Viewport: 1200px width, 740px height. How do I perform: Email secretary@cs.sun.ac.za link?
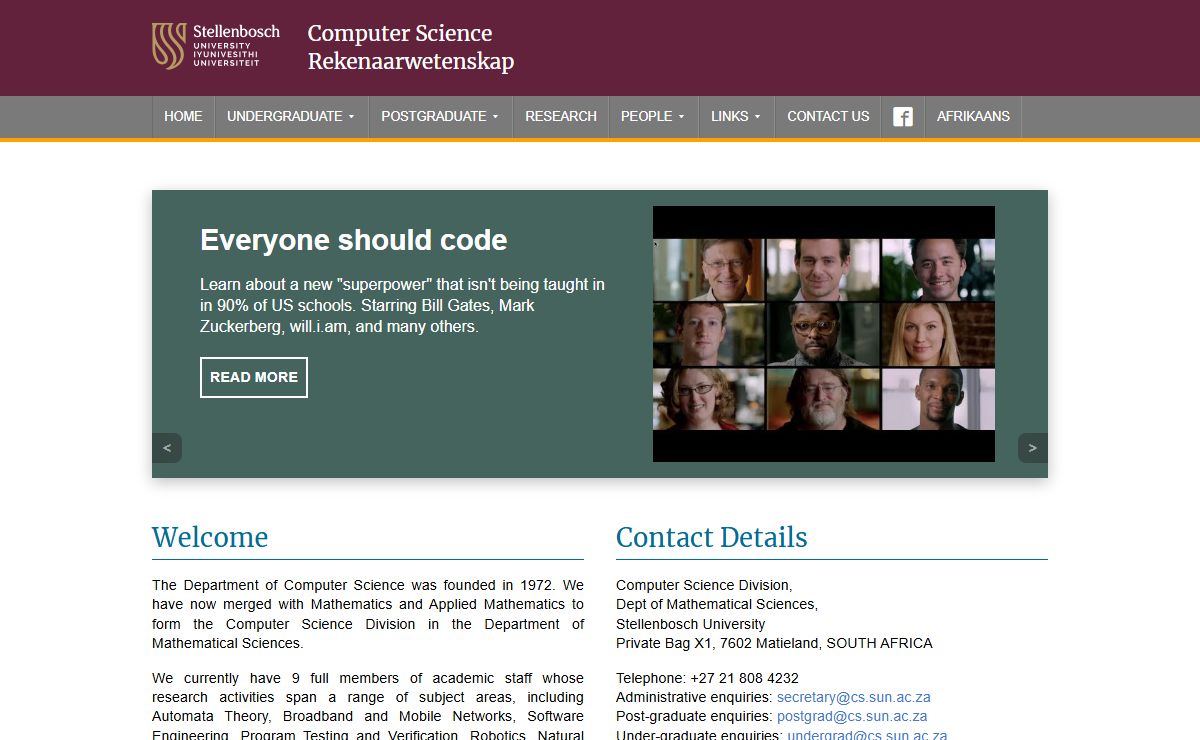(853, 697)
